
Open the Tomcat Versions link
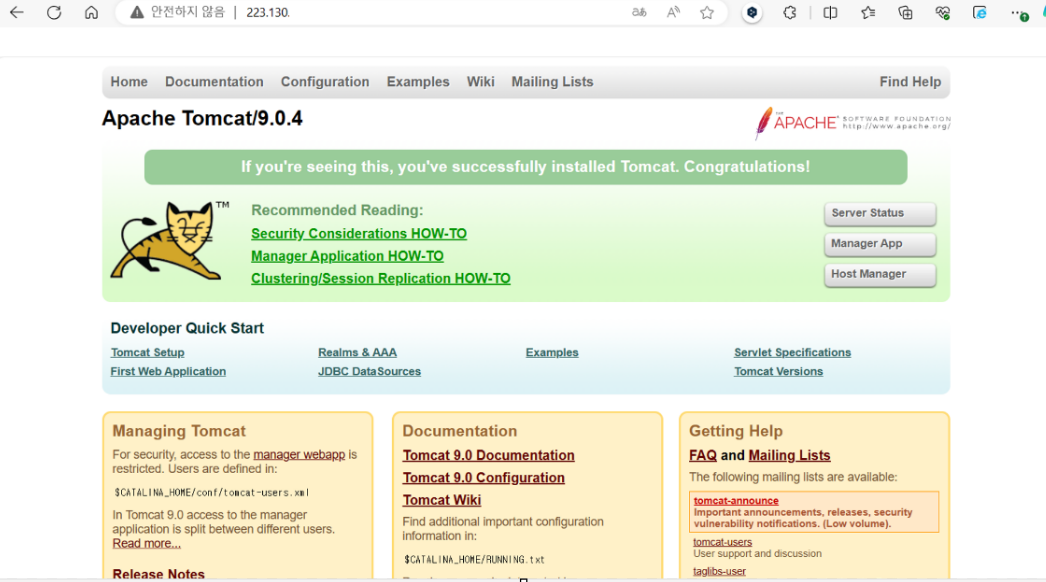[x=778, y=371]
